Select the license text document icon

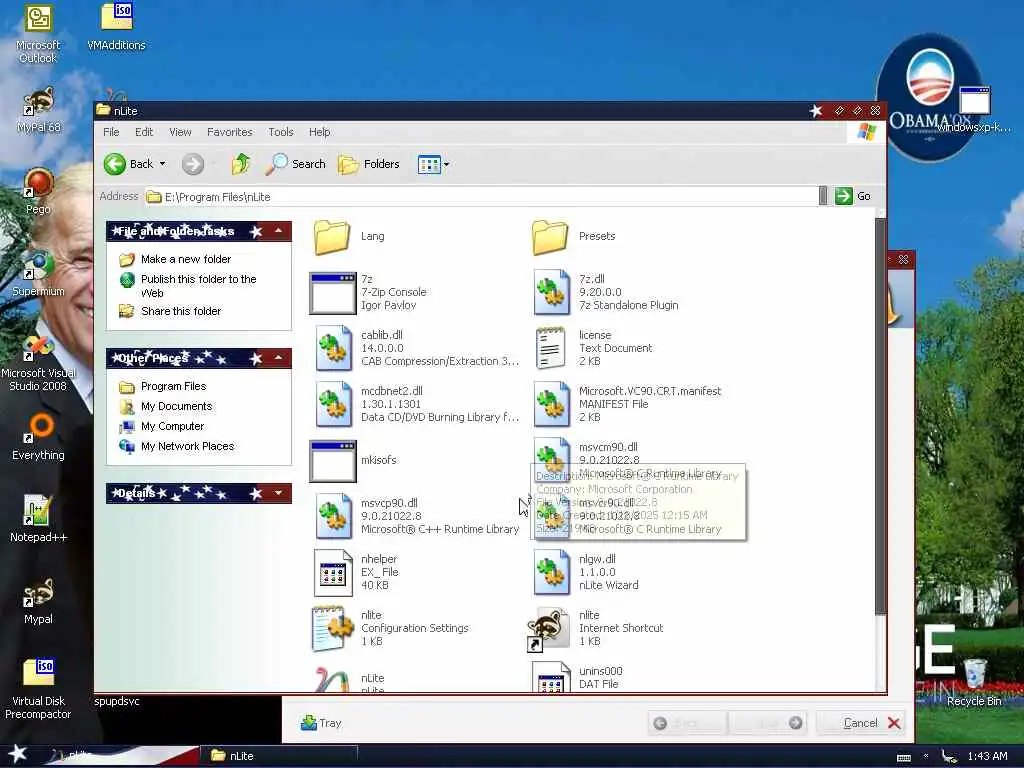551,348
